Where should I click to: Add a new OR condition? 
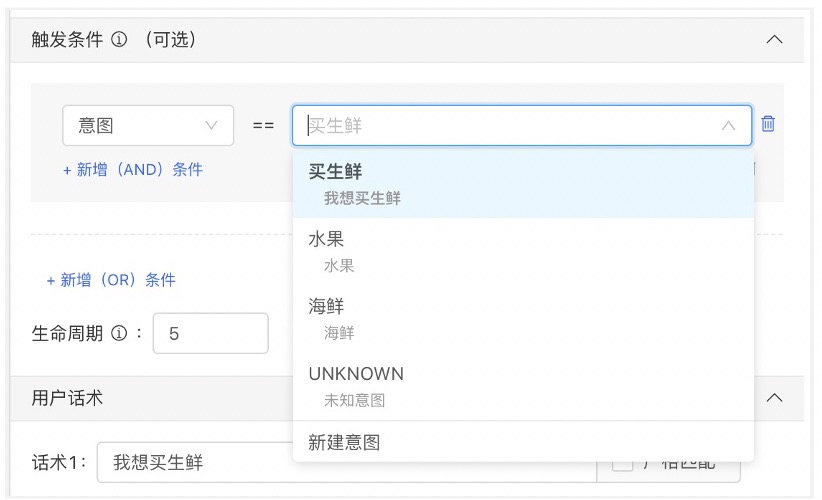point(111,280)
